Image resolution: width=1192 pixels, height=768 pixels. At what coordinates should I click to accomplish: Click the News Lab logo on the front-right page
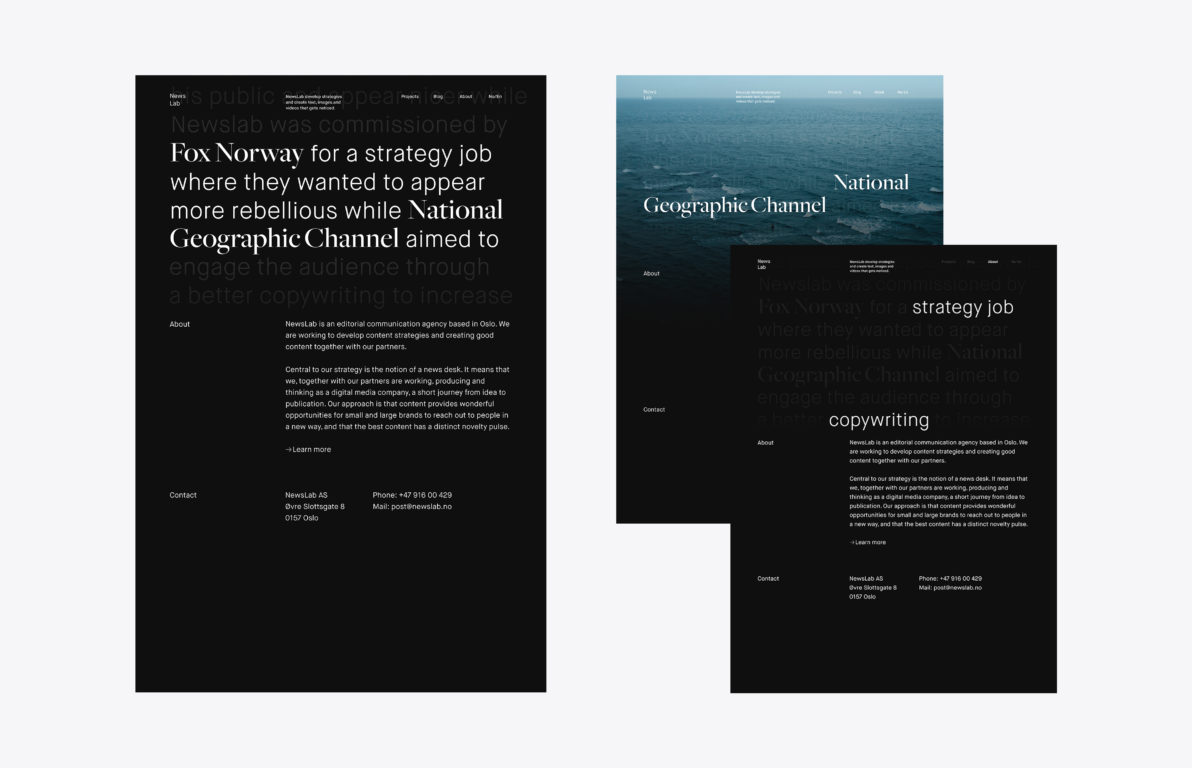[x=763, y=264]
